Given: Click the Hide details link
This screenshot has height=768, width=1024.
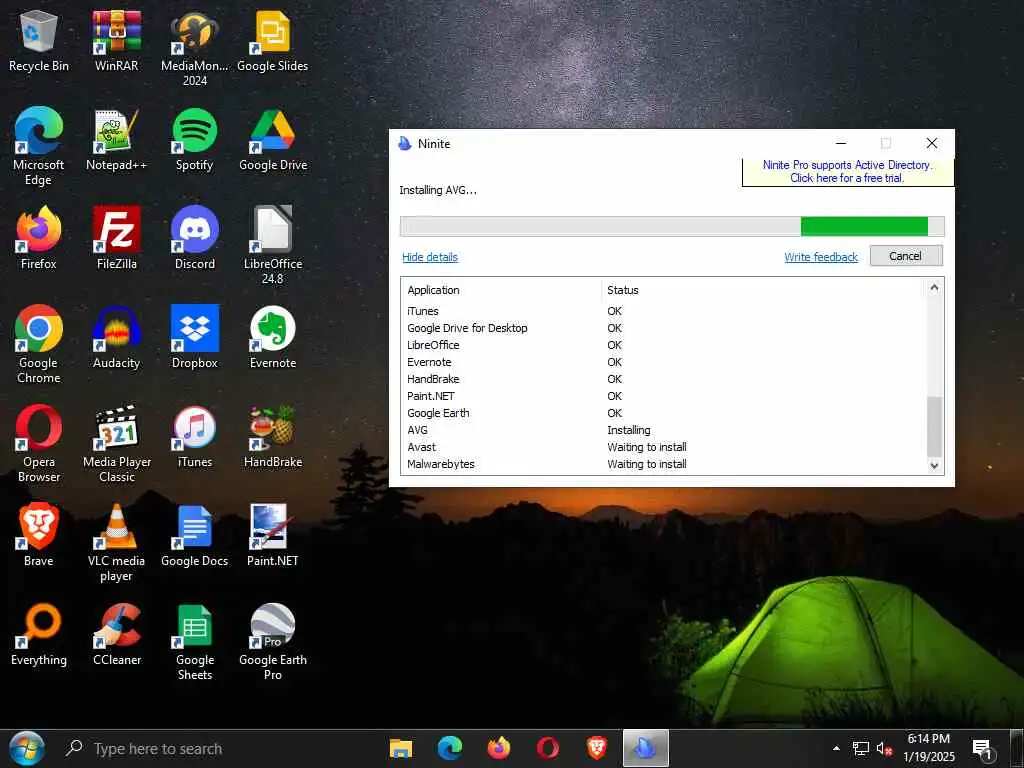Looking at the screenshot, I should (430, 257).
